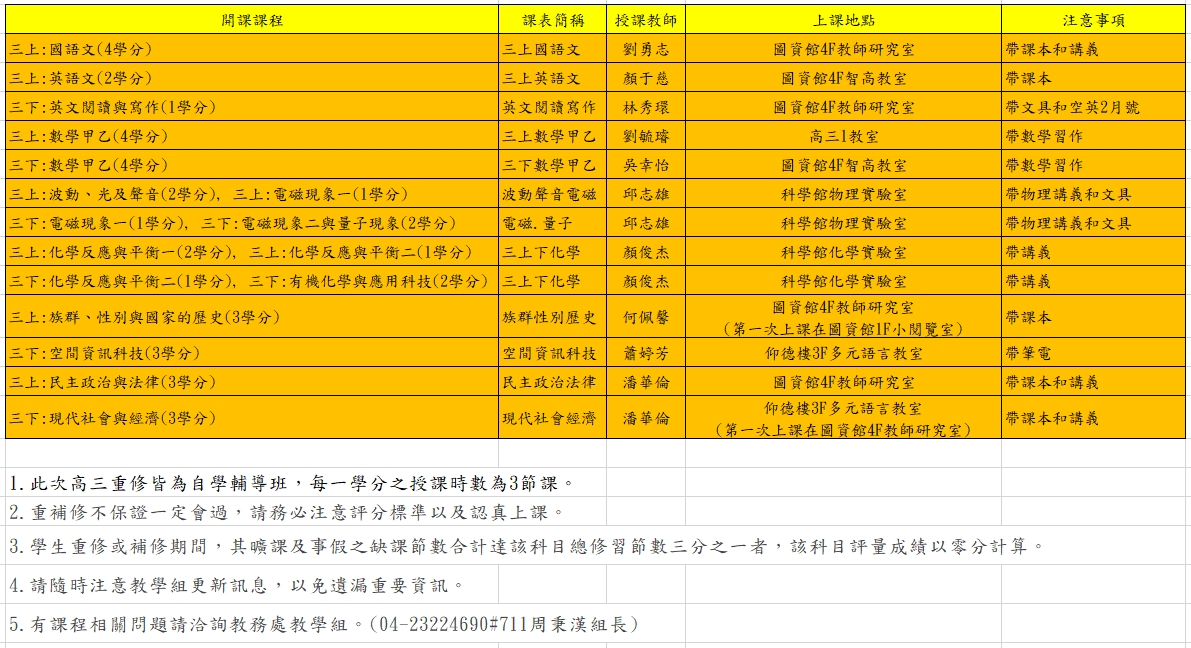Click abbreviation cell 電磁.量子
The width and height of the screenshot is (1191, 648).
click(552, 223)
